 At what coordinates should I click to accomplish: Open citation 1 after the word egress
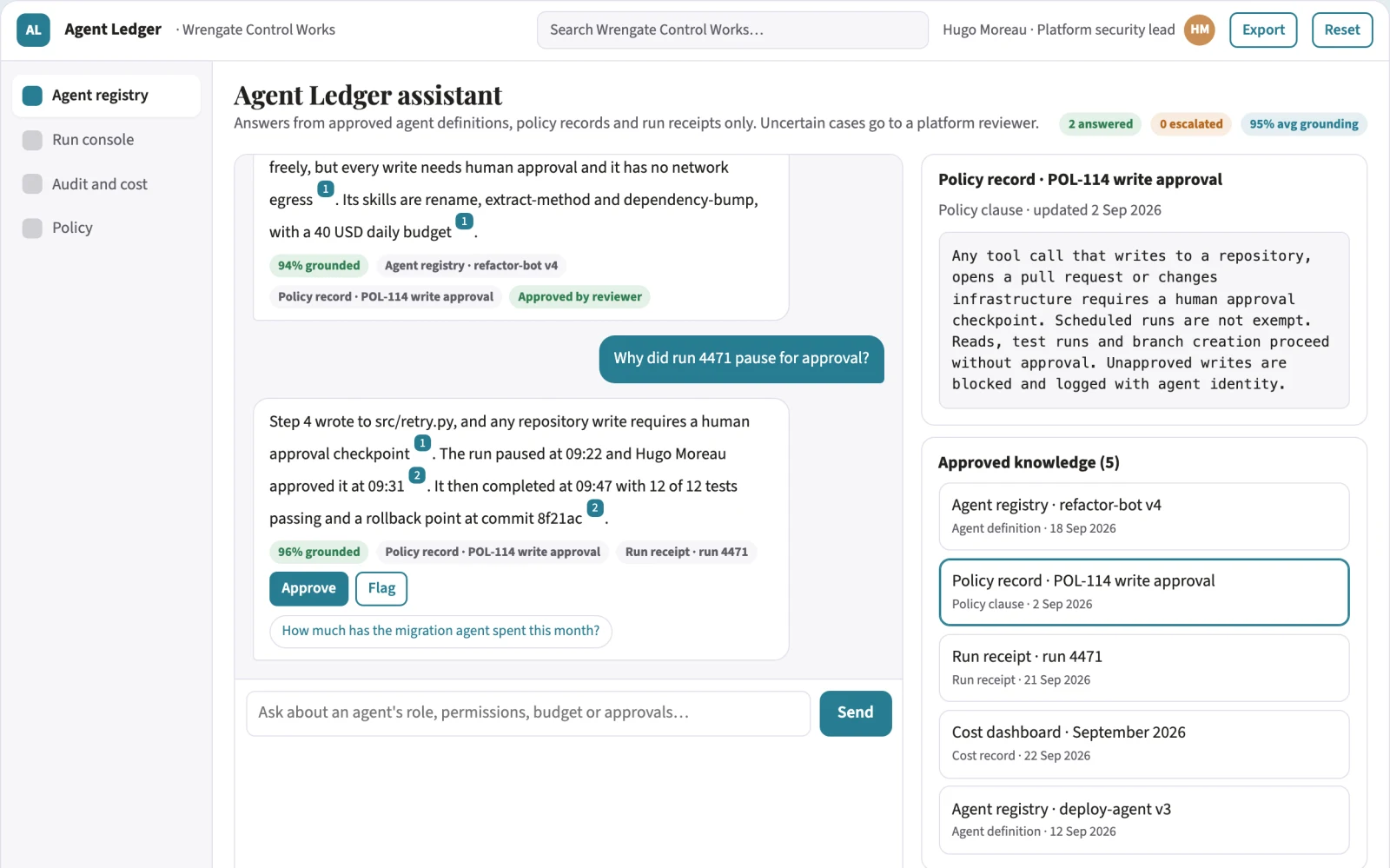pos(326,189)
